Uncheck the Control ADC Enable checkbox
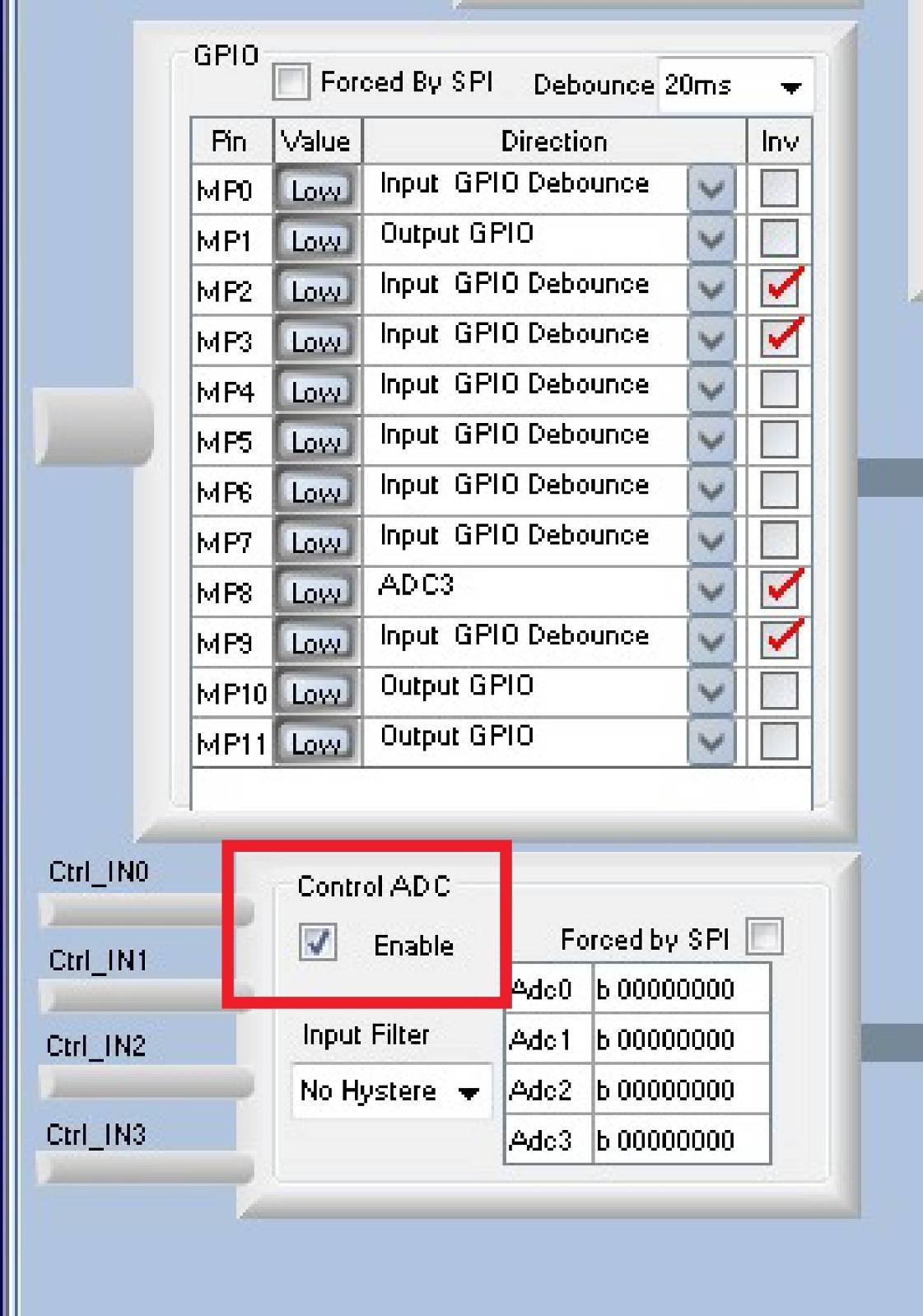The image size is (923, 1316). (x=318, y=942)
